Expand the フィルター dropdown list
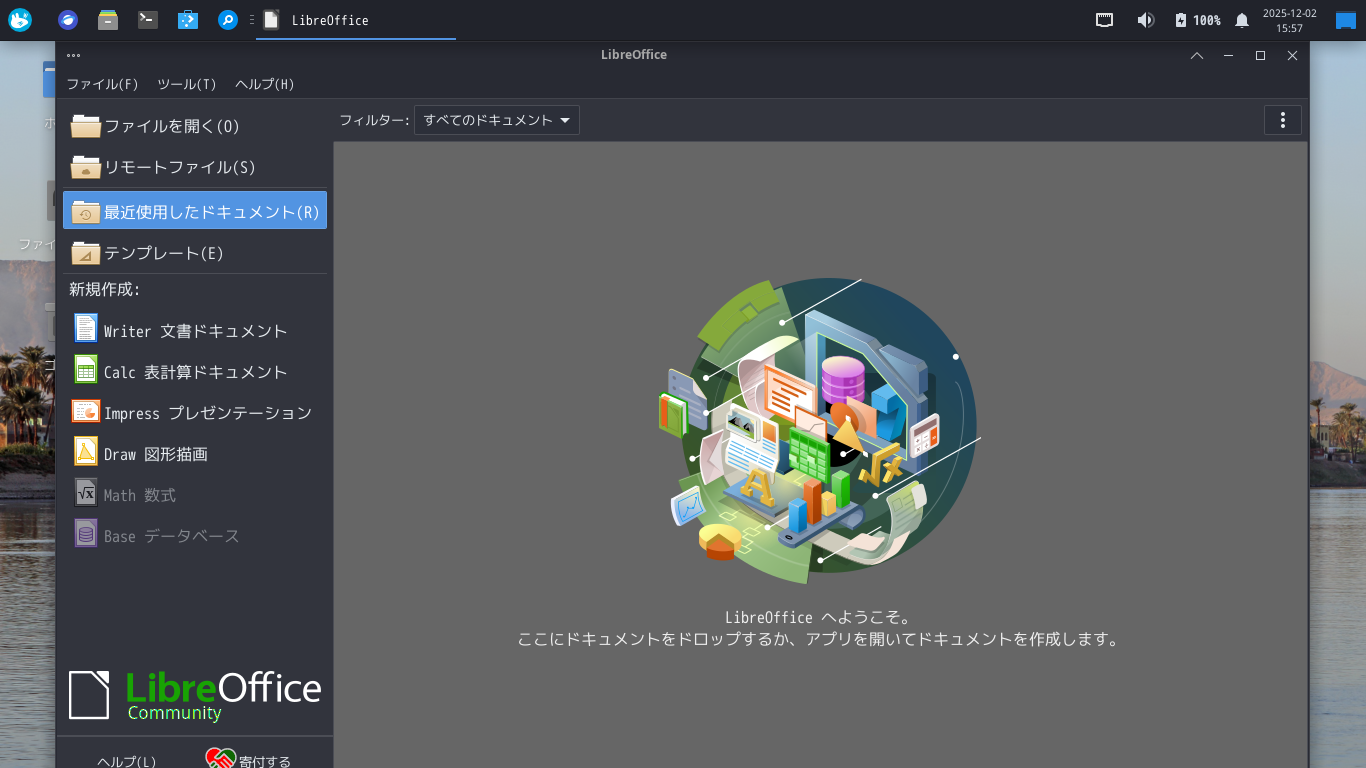Screen dimensions: 1366x768 (x=496, y=121)
